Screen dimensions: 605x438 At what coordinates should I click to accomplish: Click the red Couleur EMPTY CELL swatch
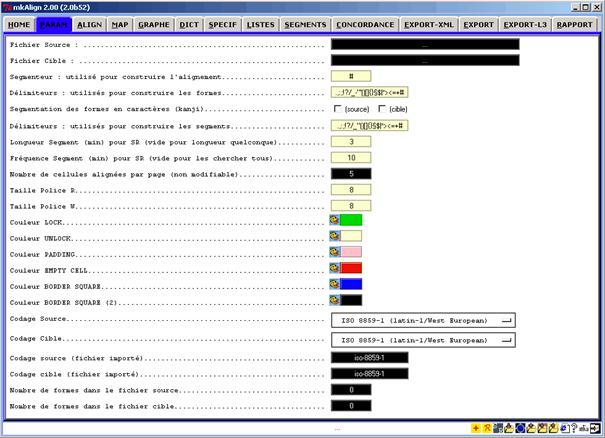point(351,268)
